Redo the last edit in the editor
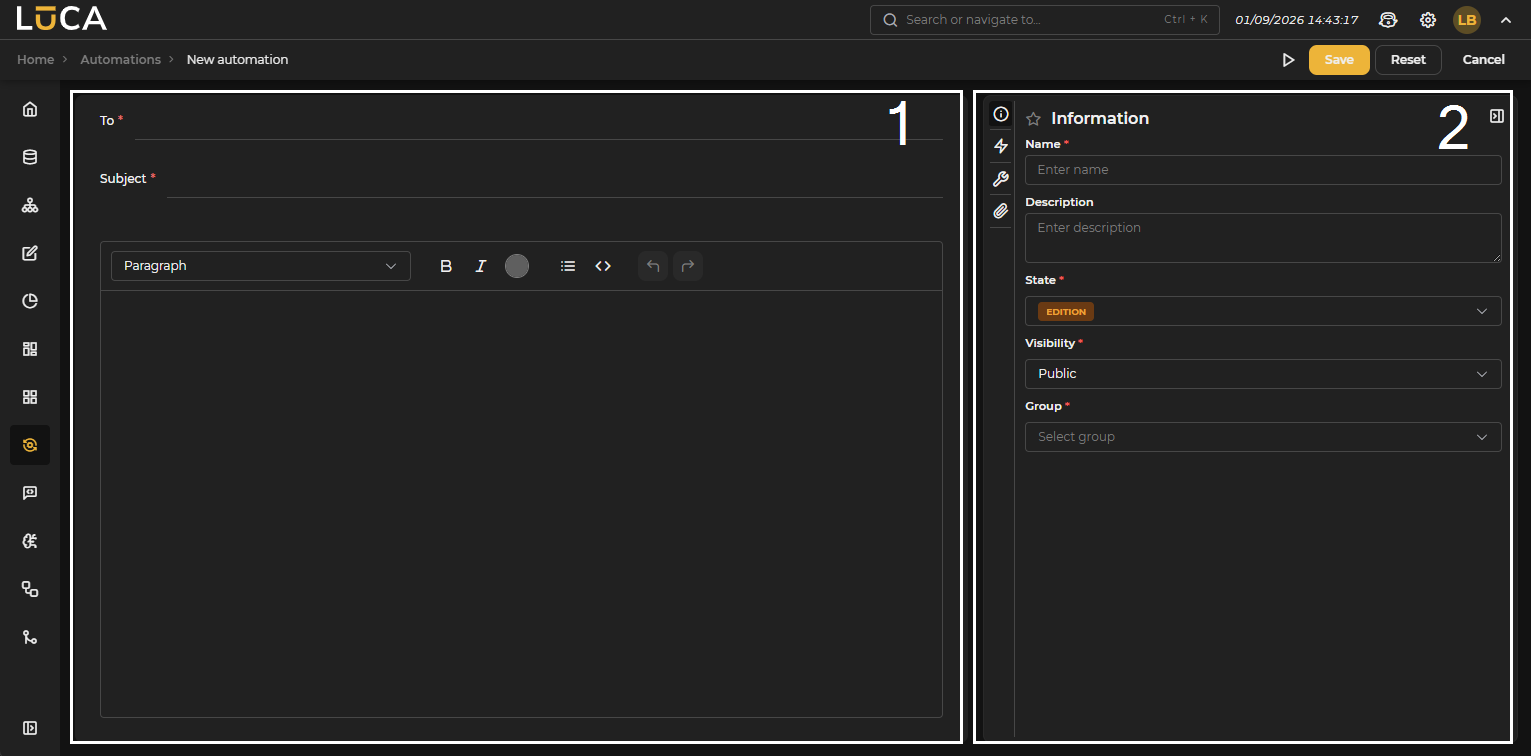Screen dimensions: 1531x756 [x=688, y=266]
